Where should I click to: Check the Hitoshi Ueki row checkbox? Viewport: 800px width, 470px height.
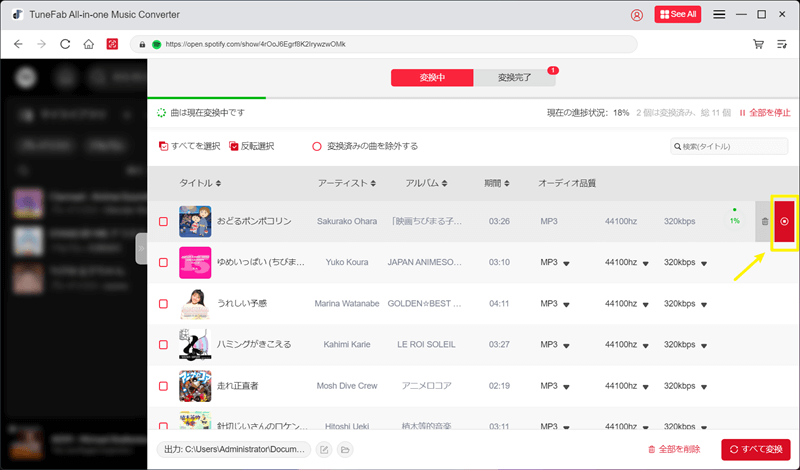pos(163,426)
